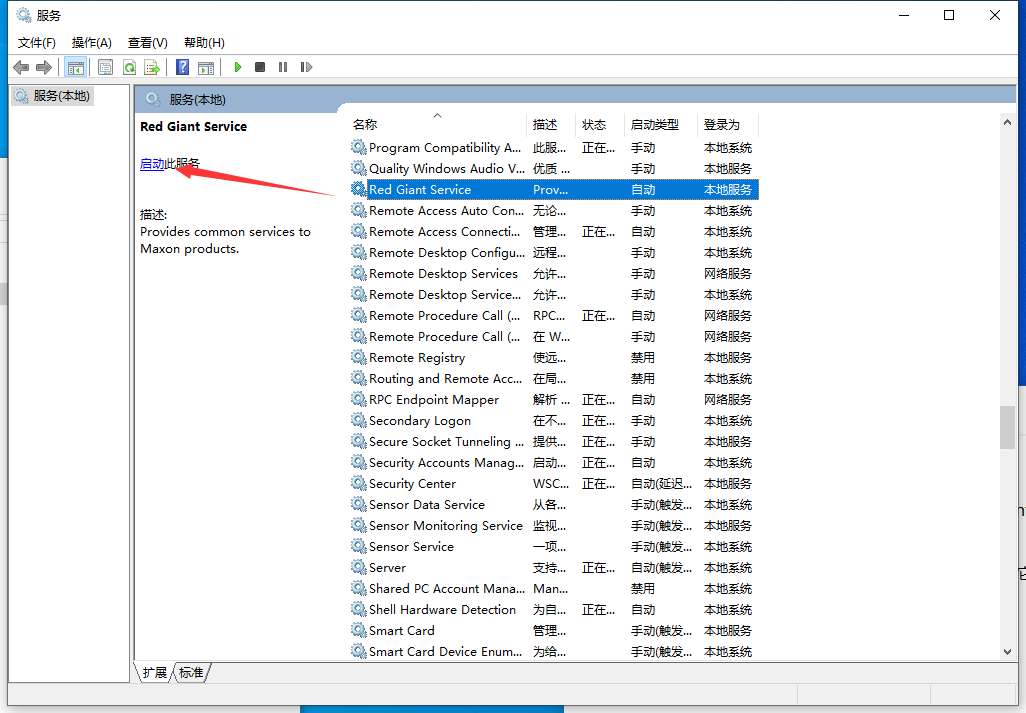Viewport: 1026px width, 713px height.
Task: Click gear icon beside RPC Endpoint Mapper
Action: pyautogui.click(x=359, y=399)
